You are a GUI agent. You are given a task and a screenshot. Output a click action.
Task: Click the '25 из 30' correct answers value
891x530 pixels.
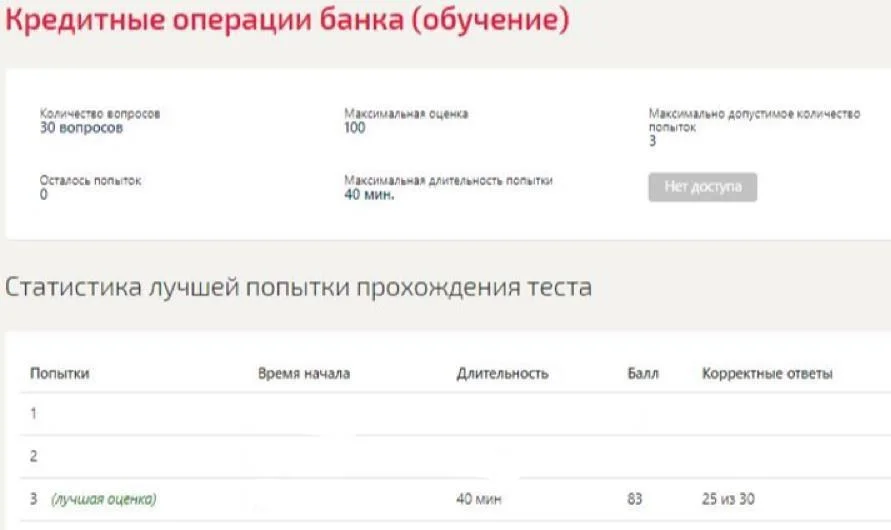(728, 499)
